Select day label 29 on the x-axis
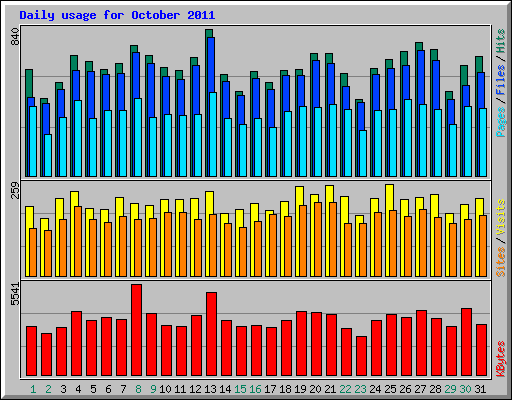Viewport: 512px width, 400px height. pos(450,389)
